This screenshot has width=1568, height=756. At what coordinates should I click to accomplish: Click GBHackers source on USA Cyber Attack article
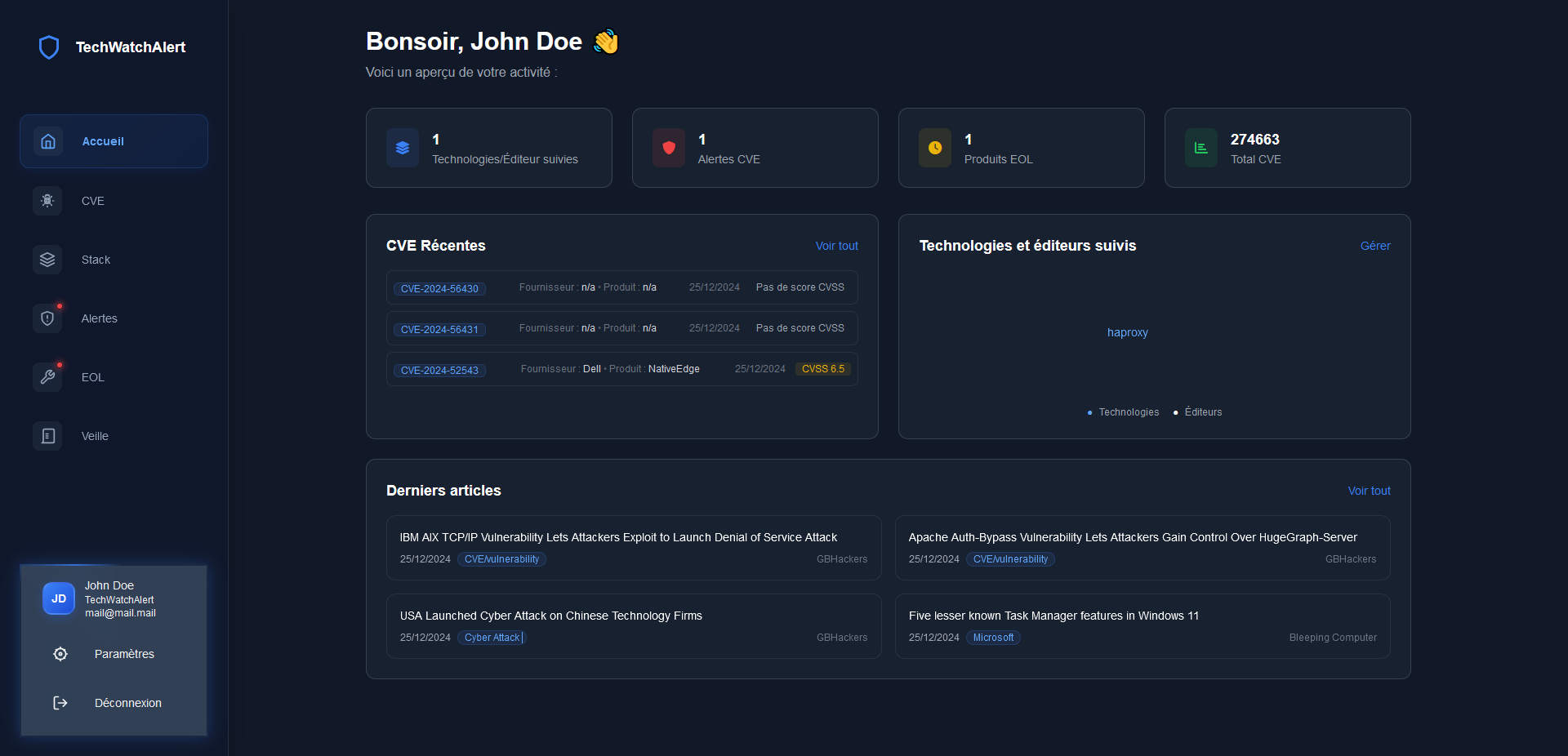pyautogui.click(x=842, y=638)
